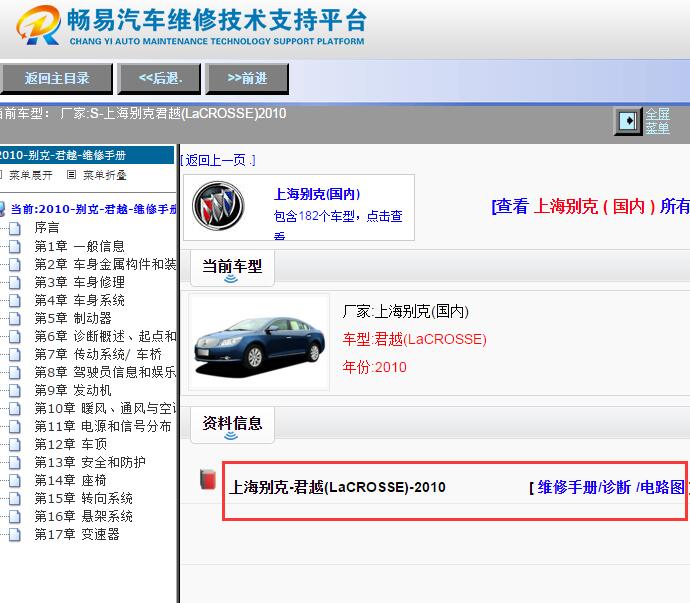
Task: Open the 上海别克(国内) link
Action: pos(317,194)
